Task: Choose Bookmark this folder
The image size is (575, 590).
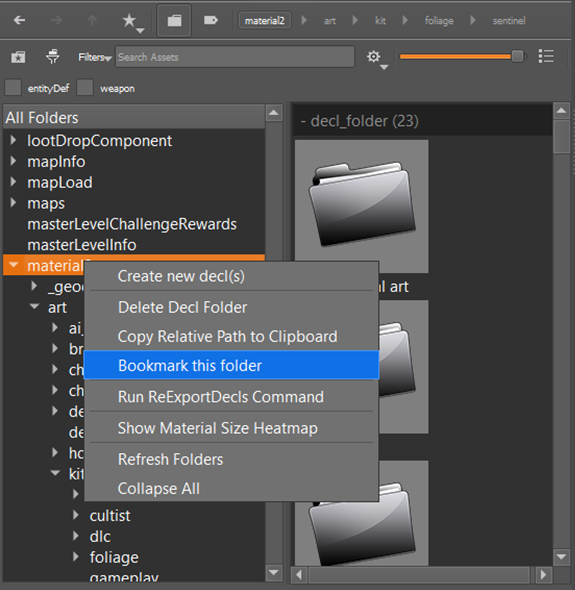Action: click(x=231, y=365)
